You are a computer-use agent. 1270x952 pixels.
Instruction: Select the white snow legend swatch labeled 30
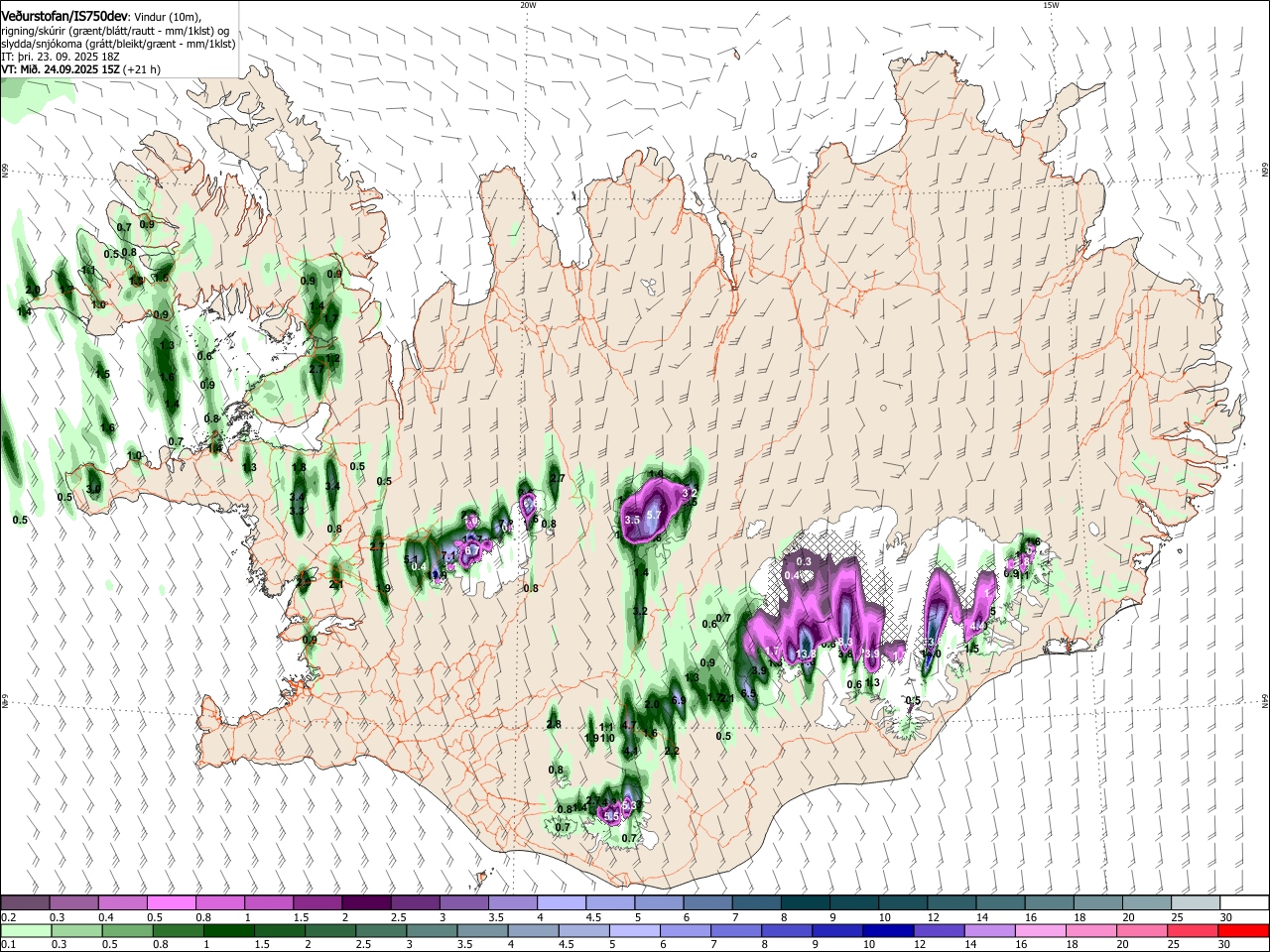coord(1243,902)
